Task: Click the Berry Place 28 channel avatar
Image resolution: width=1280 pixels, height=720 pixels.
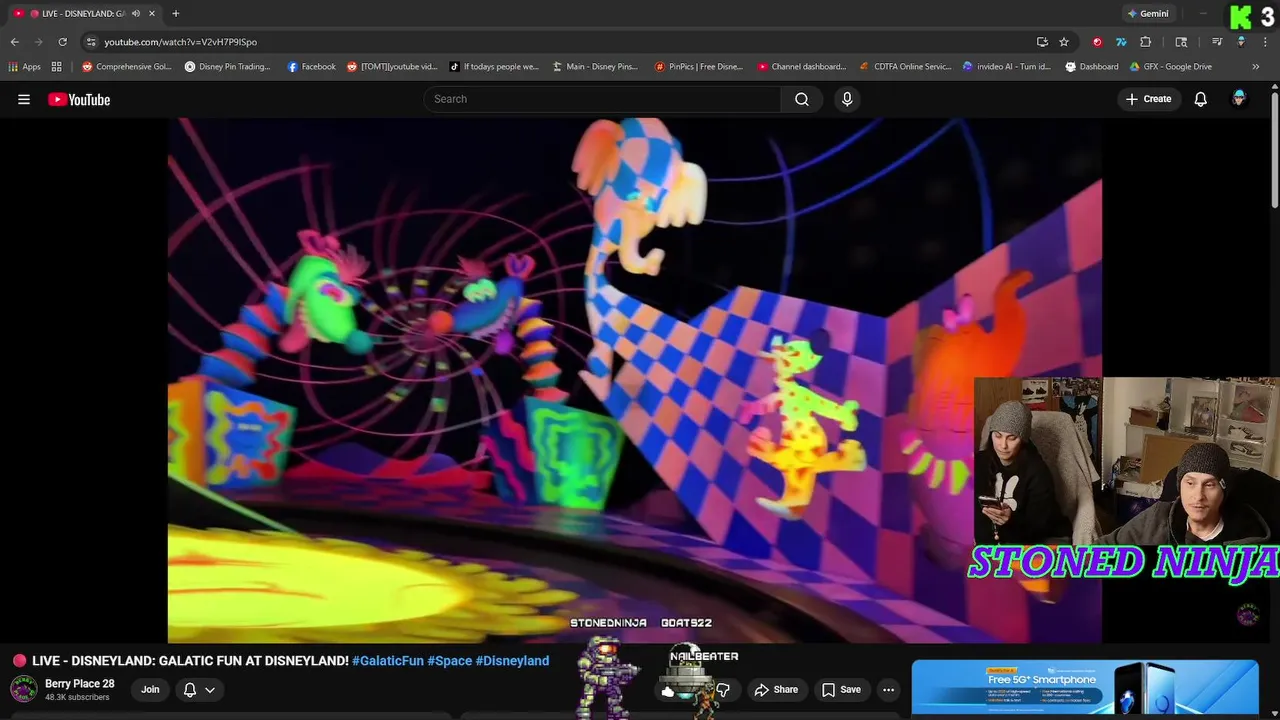Action: [24, 689]
